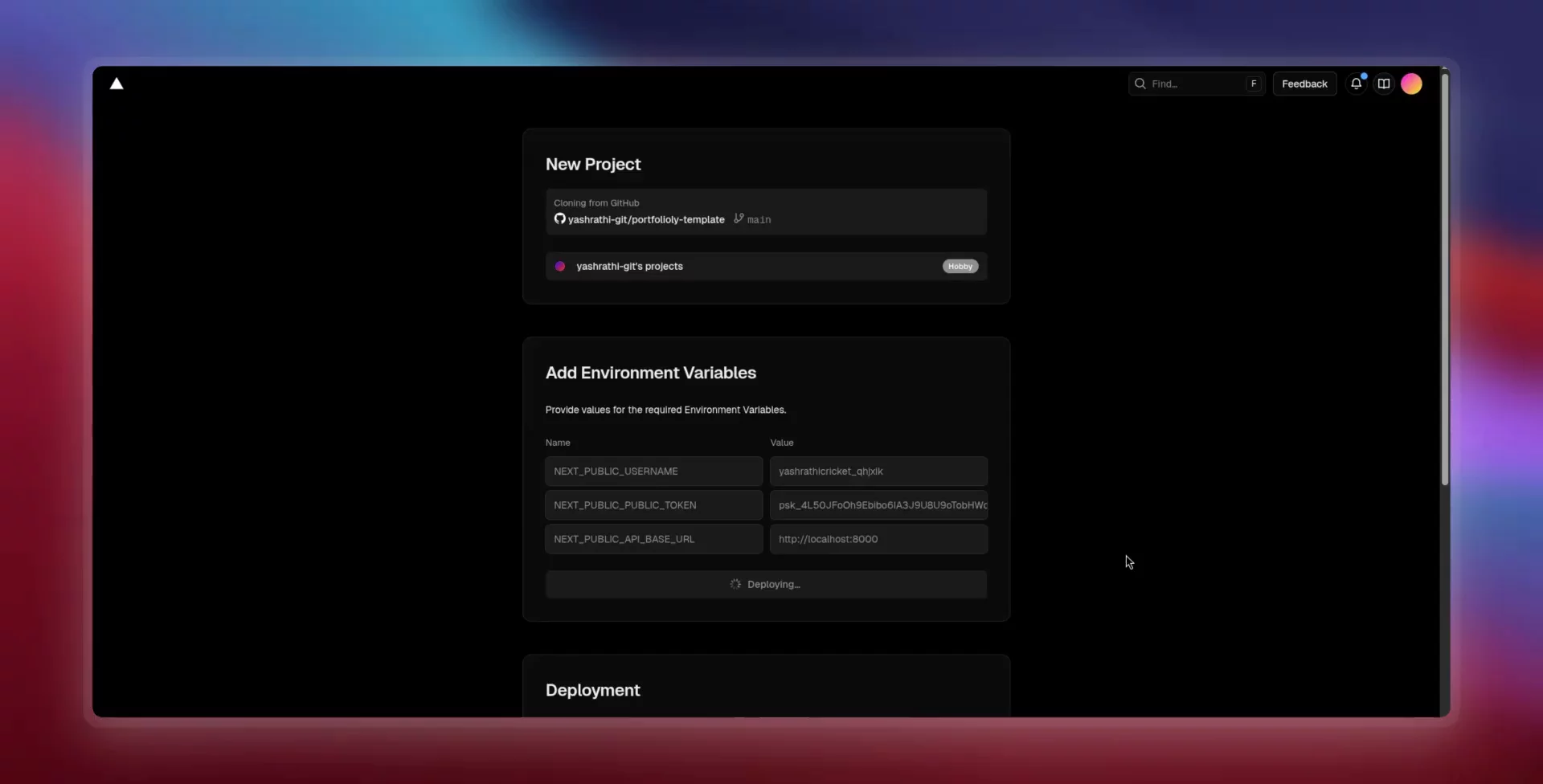Click the purple team avatar dot

pos(560,267)
